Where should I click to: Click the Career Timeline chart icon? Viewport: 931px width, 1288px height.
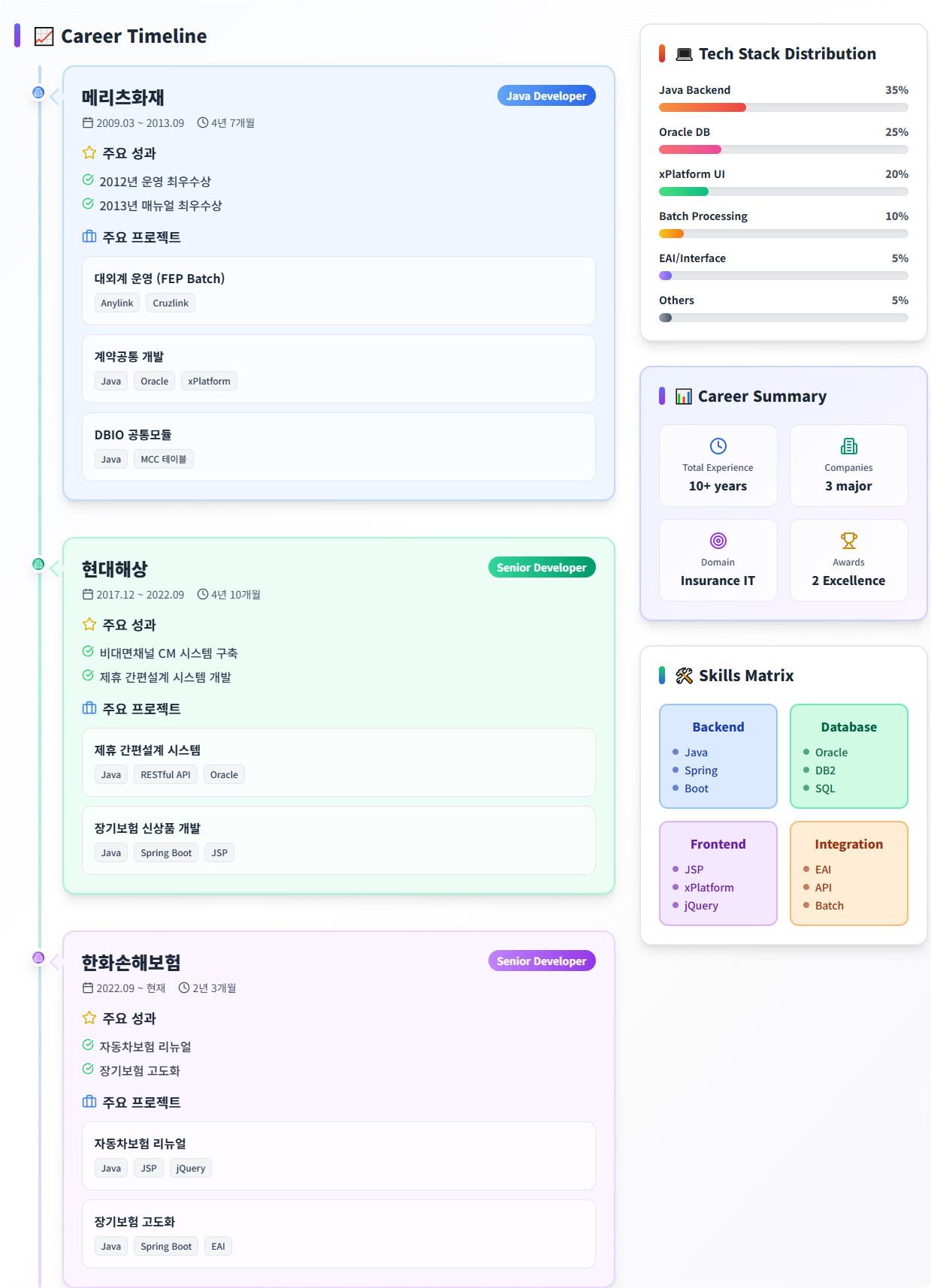tap(44, 36)
